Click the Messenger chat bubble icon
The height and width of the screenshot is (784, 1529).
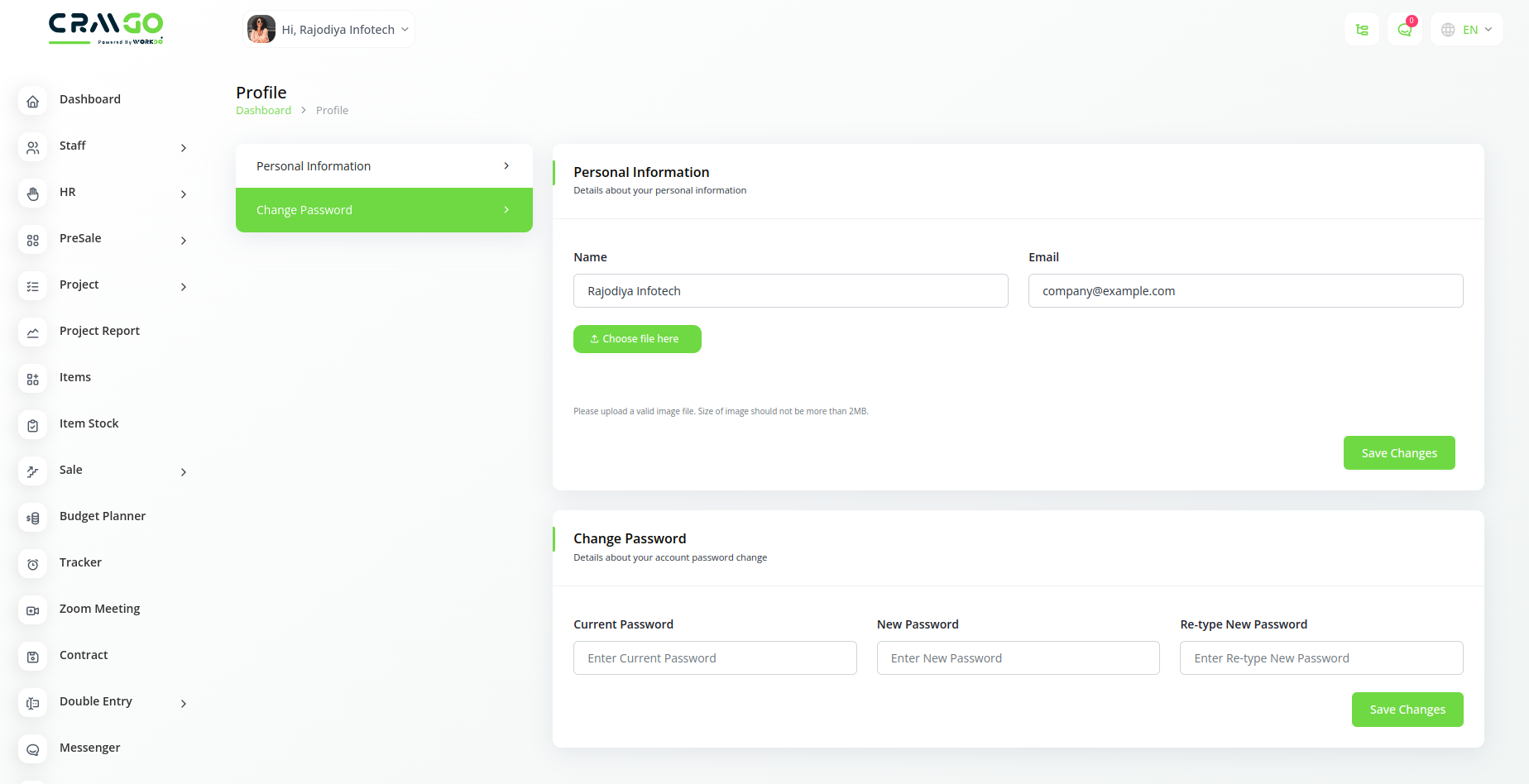33,749
